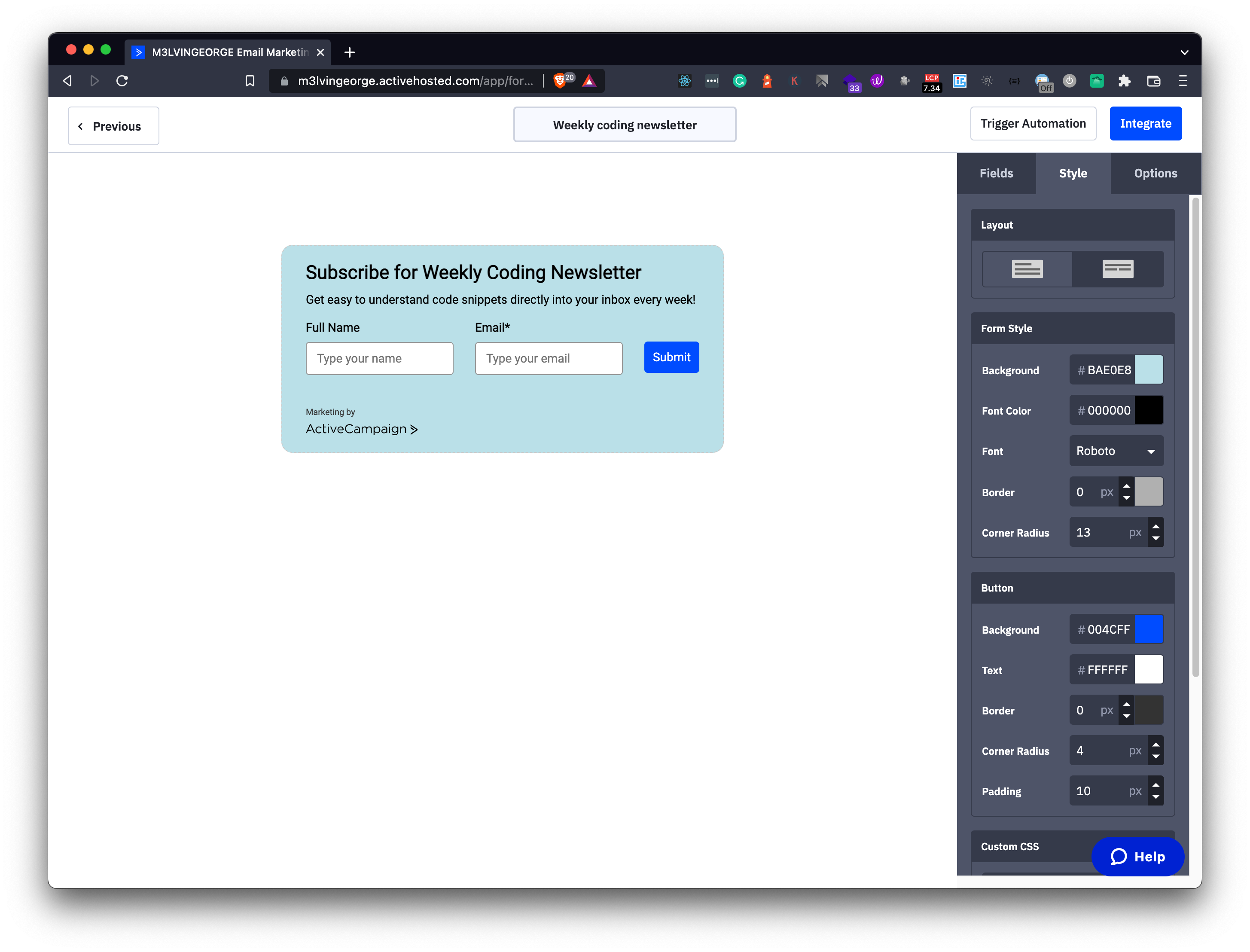This screenshot has width=1250, height=952.
Task: Edit form title Weekly coding newsletter
Action: (625, 125)
